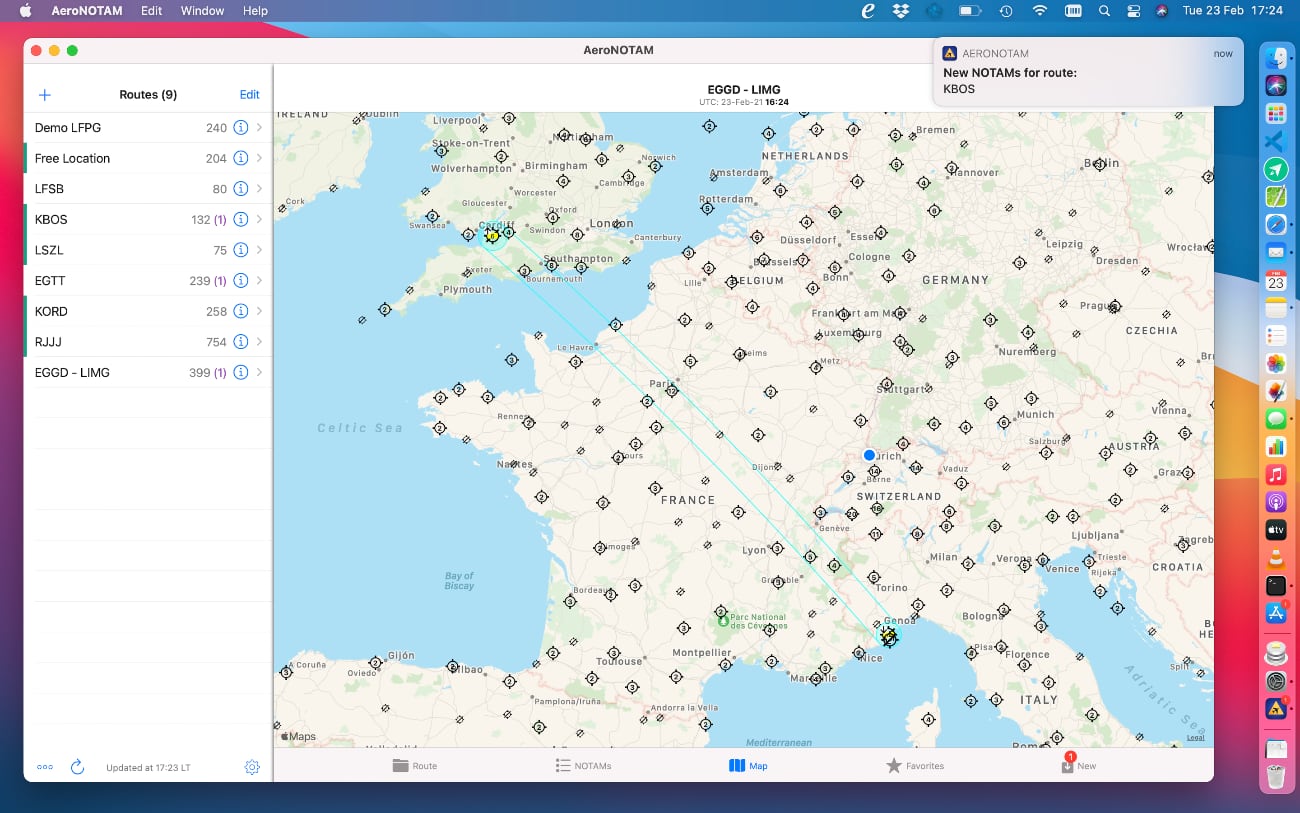Open settings gear in sidebar footer
The height and width of the screenshot is (813, 1300).
[x=252, y=767]
